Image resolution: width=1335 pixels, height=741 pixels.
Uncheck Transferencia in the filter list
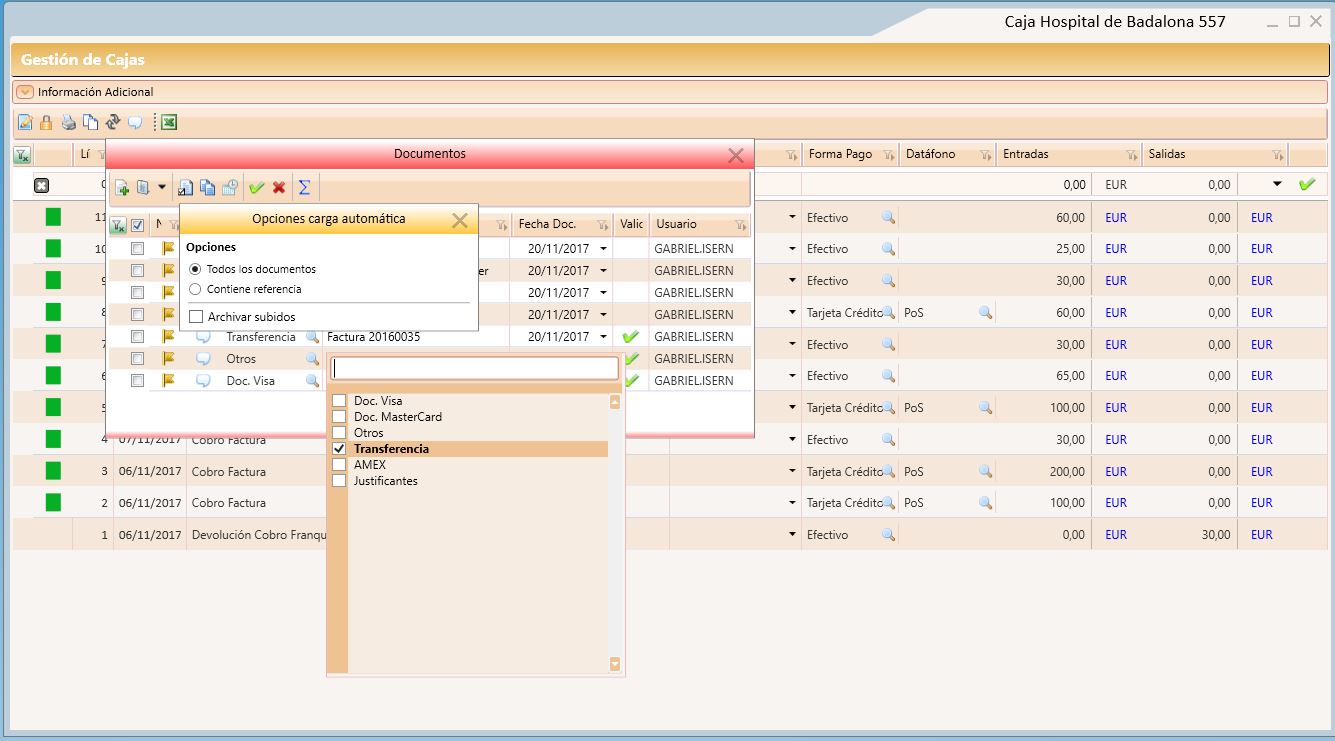coord(339,449)
